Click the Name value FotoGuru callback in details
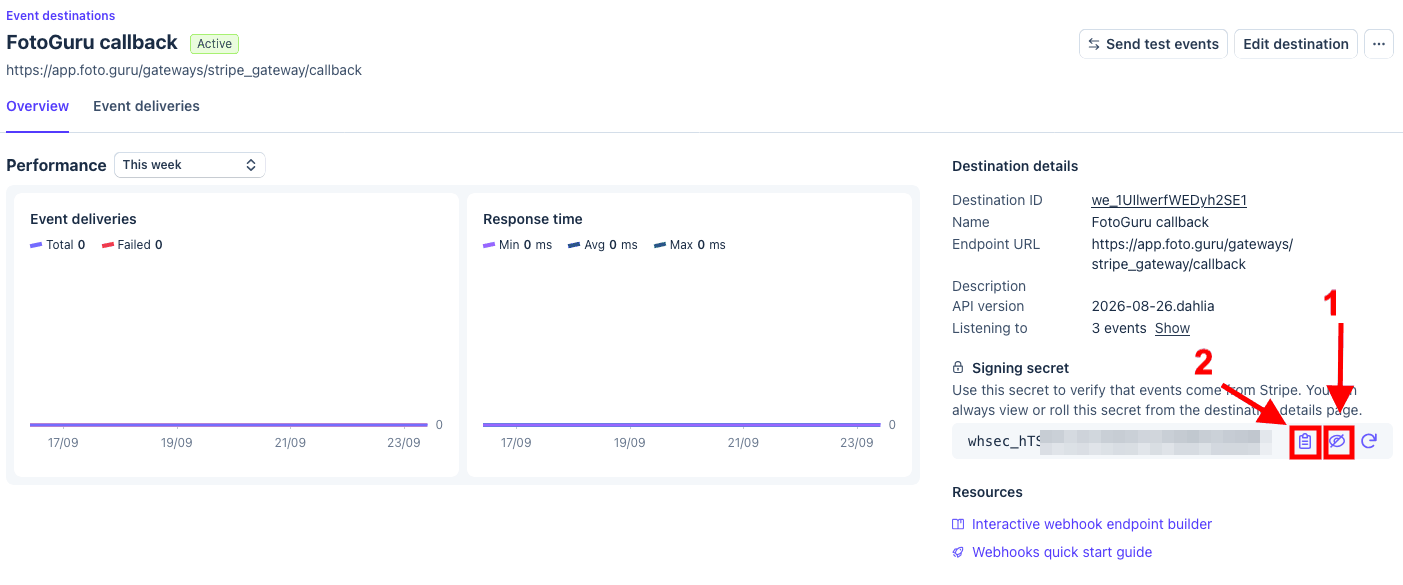The image size is (1403, 585). pyautogui.click(x=1150, y=222)
